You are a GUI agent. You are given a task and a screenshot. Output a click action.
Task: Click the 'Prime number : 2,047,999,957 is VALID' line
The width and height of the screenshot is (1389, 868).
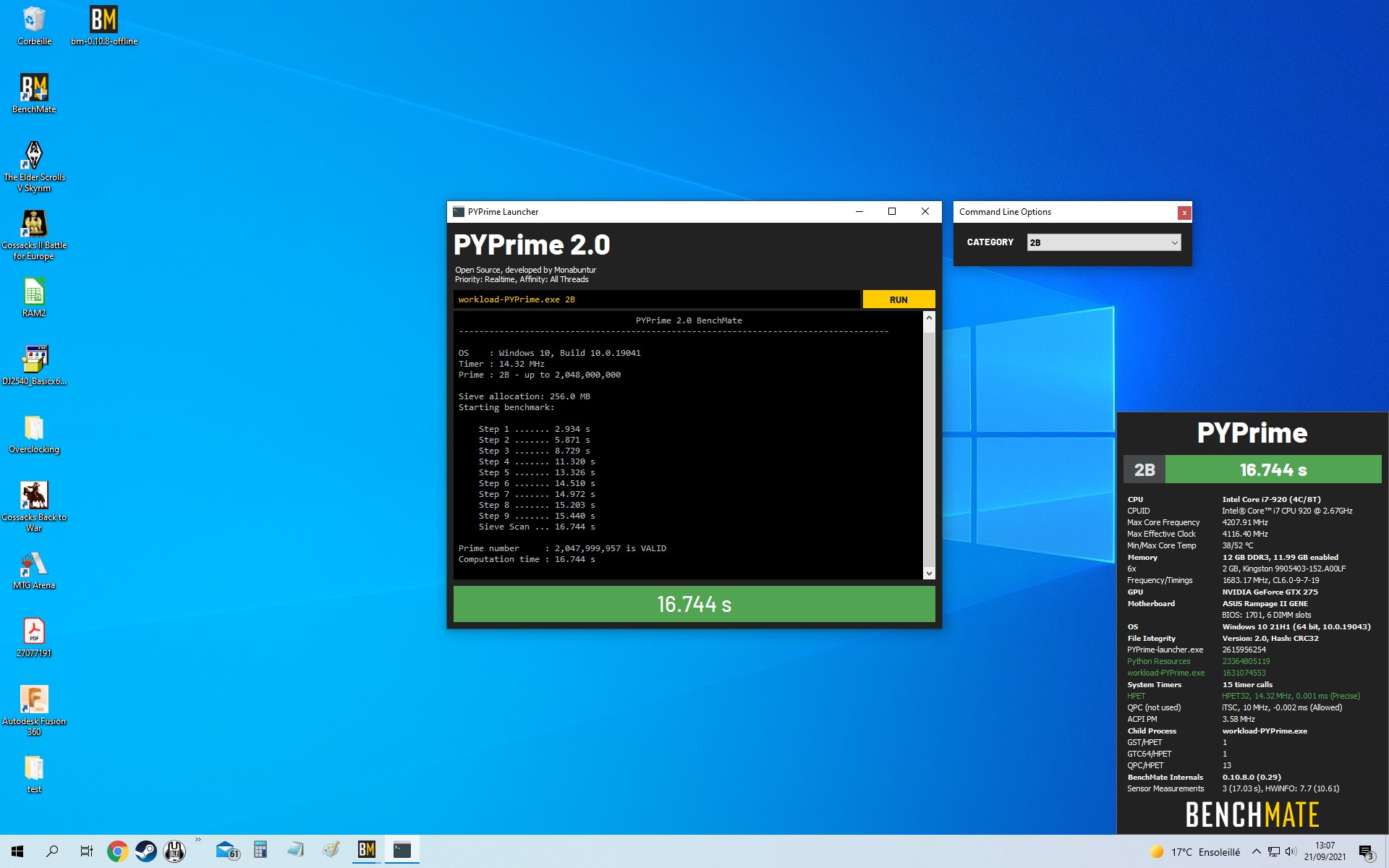(562, 548)
